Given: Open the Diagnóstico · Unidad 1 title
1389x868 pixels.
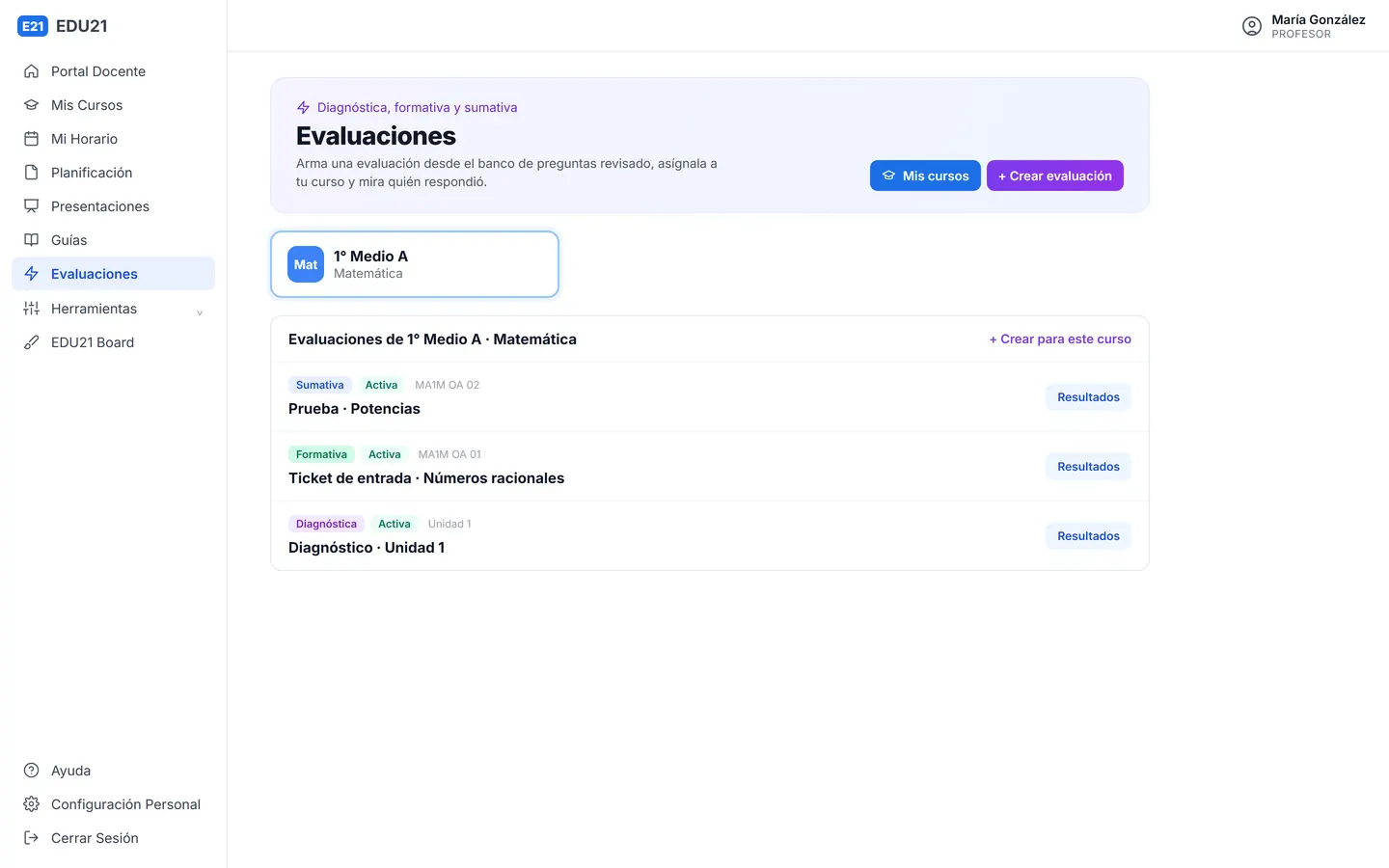Looking at the screenshot, I should point(367,548).
